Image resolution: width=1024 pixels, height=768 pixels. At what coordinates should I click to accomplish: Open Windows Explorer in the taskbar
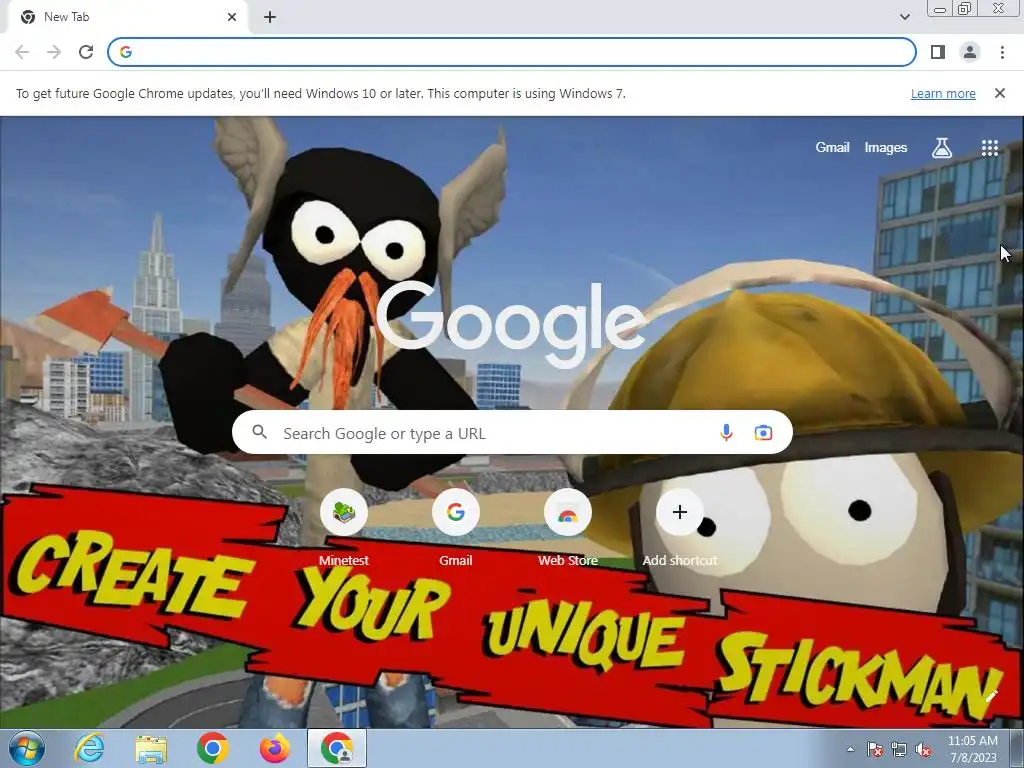point(151,749)
